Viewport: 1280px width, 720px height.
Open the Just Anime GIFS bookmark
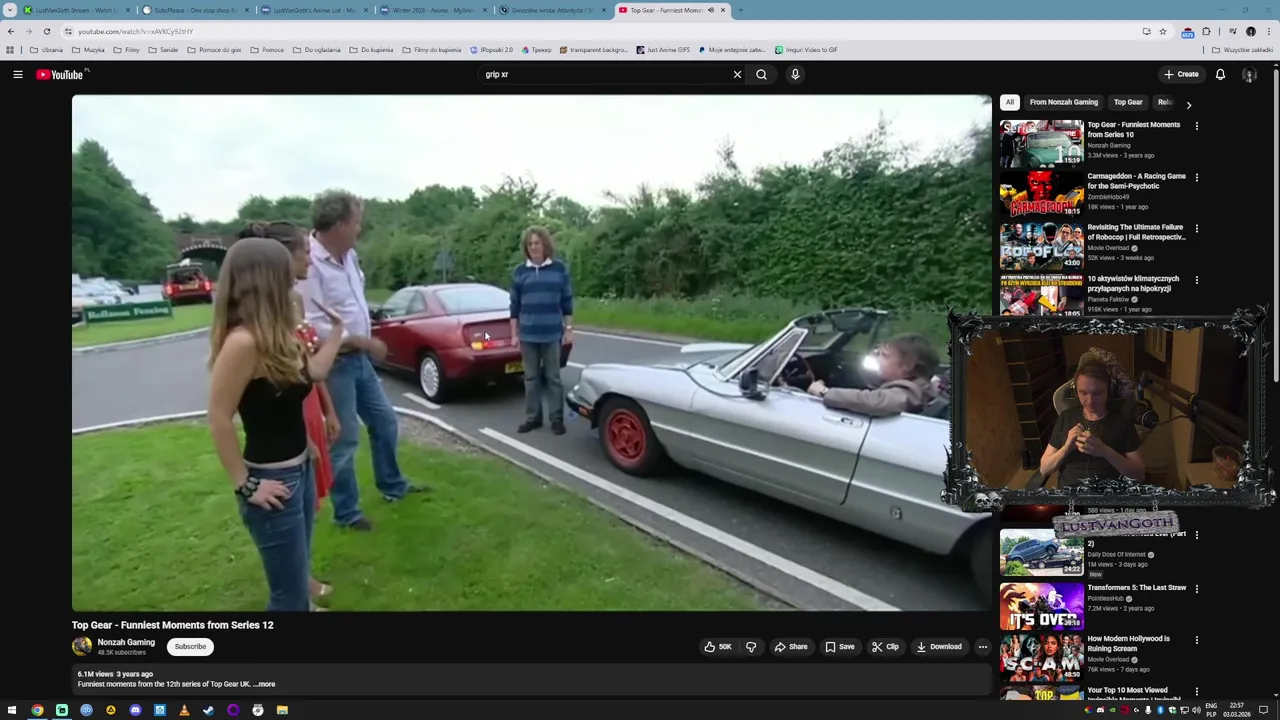point(663,49)
